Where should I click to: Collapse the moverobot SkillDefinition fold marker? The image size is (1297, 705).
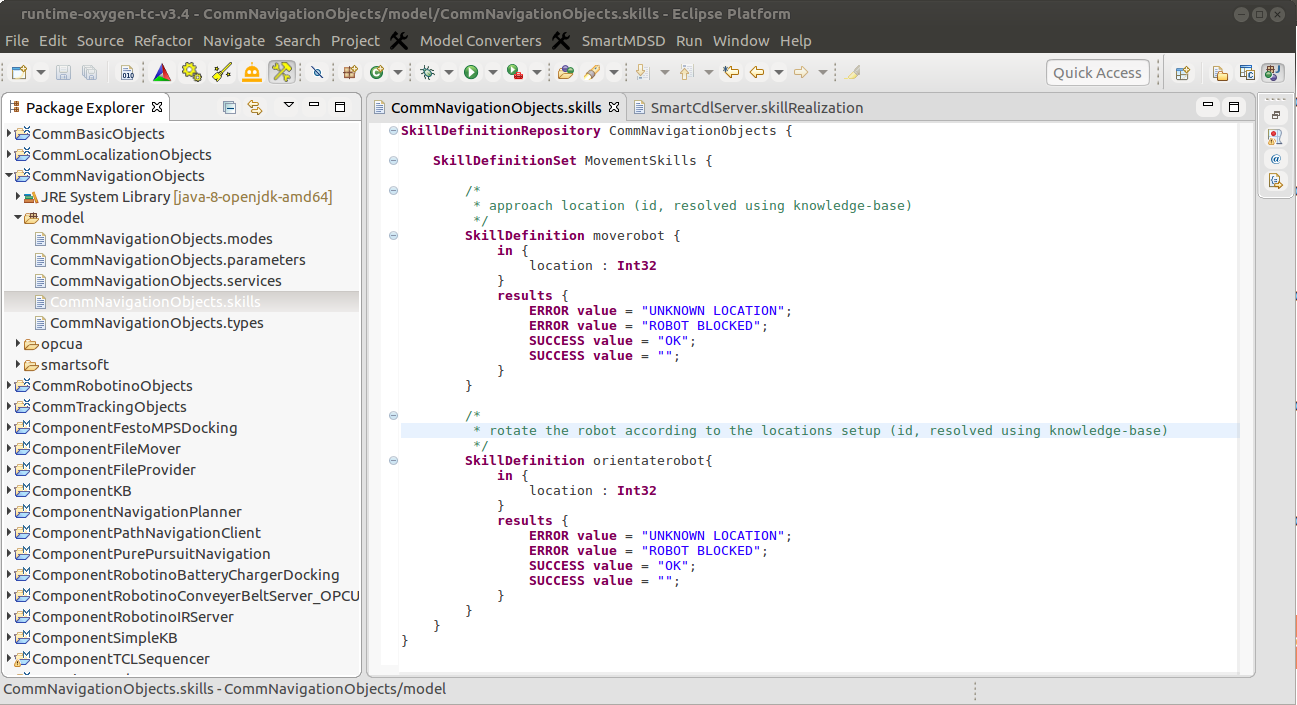393,235
